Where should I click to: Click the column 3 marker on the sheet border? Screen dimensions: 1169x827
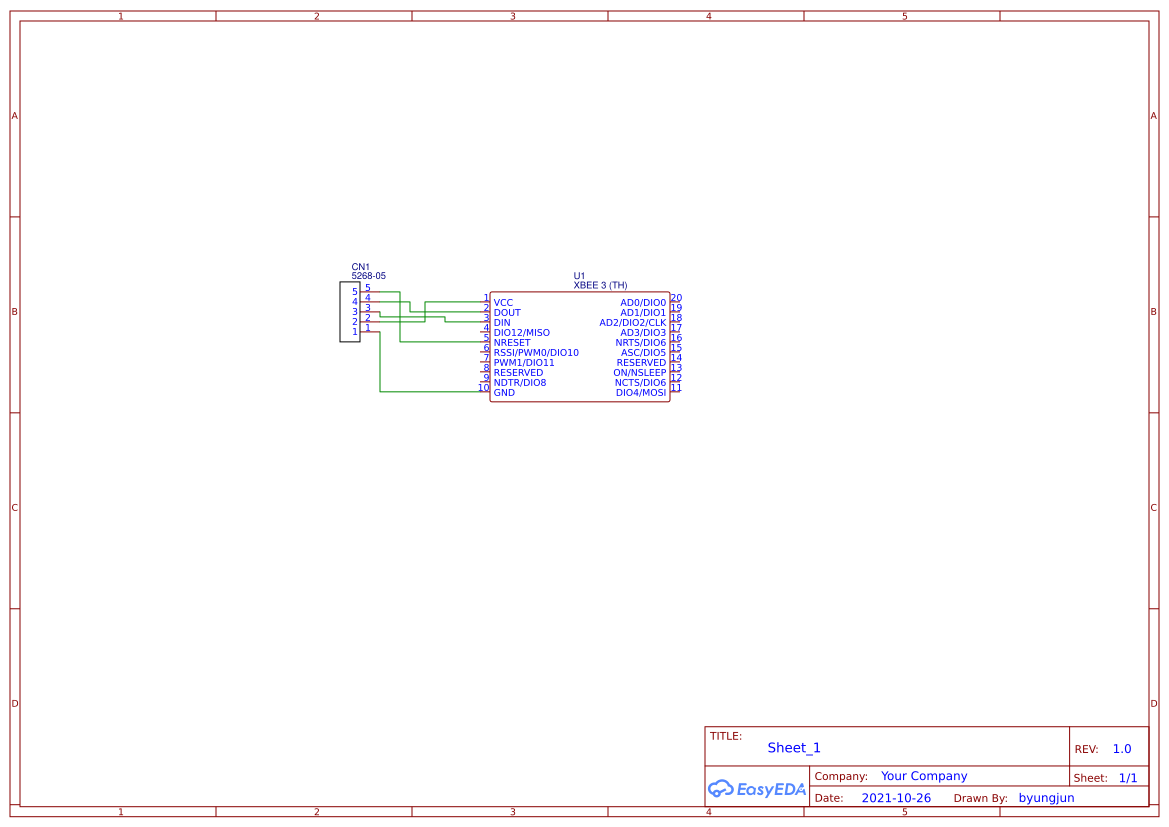point(511,15)
